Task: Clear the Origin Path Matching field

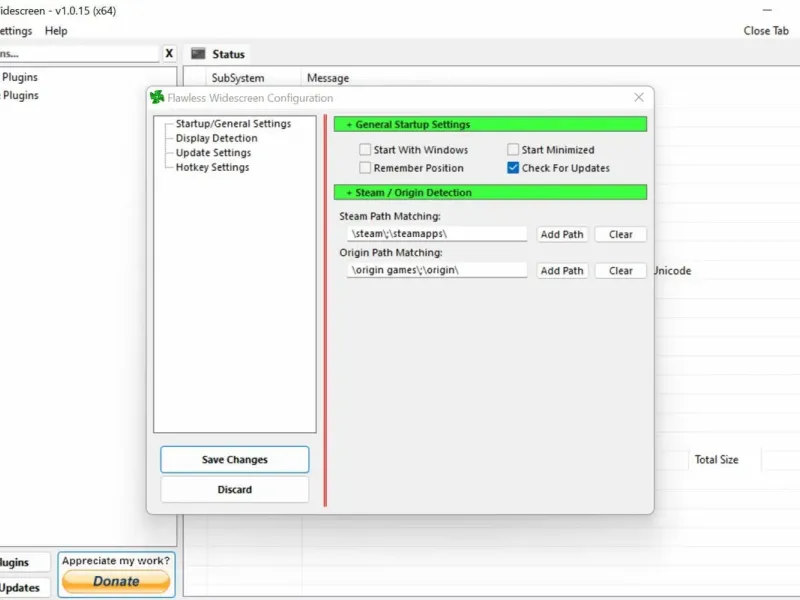Action: (x=620, y=270)
